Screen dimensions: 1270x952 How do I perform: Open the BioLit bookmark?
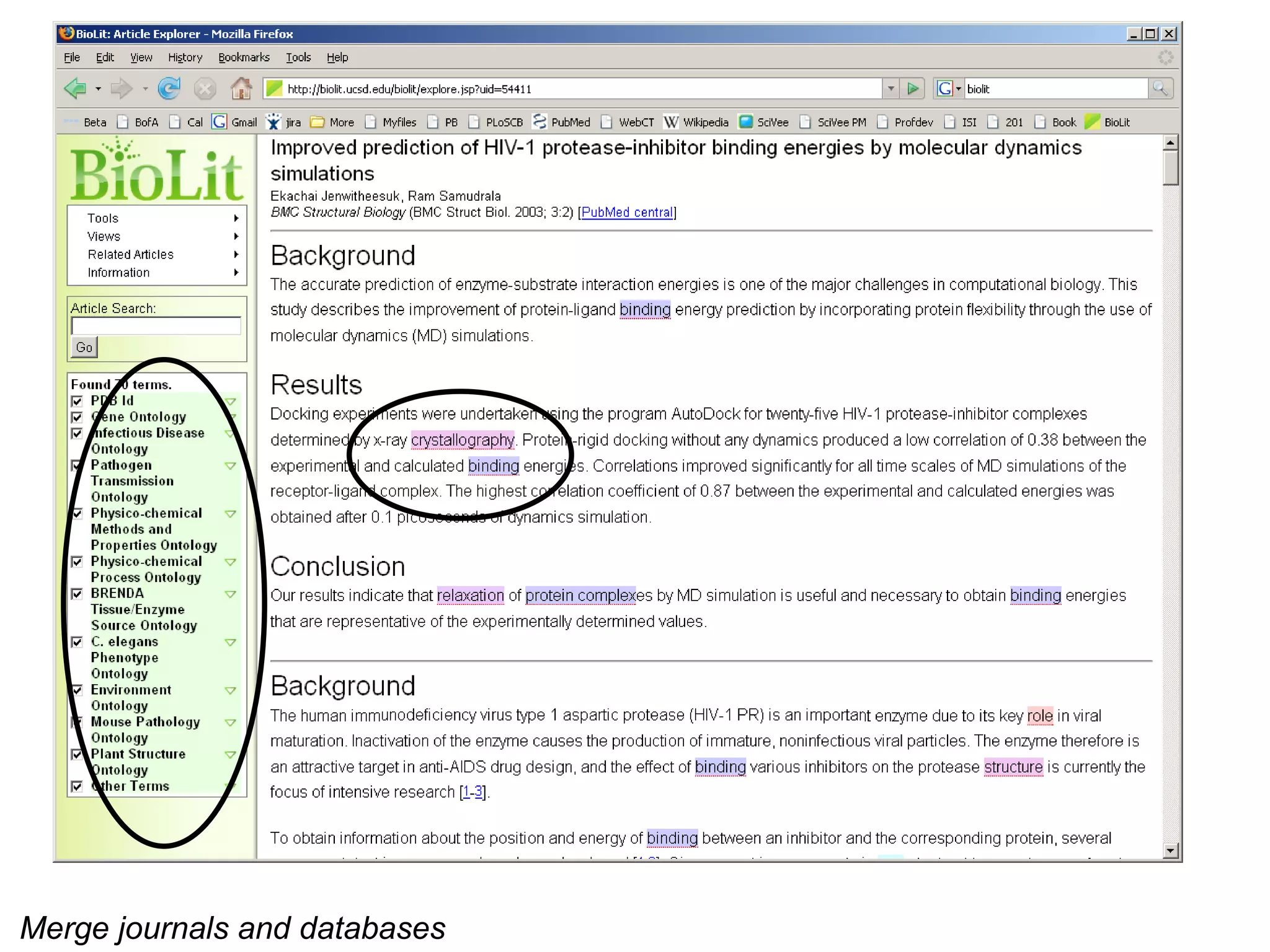(x=1108, y=122)
